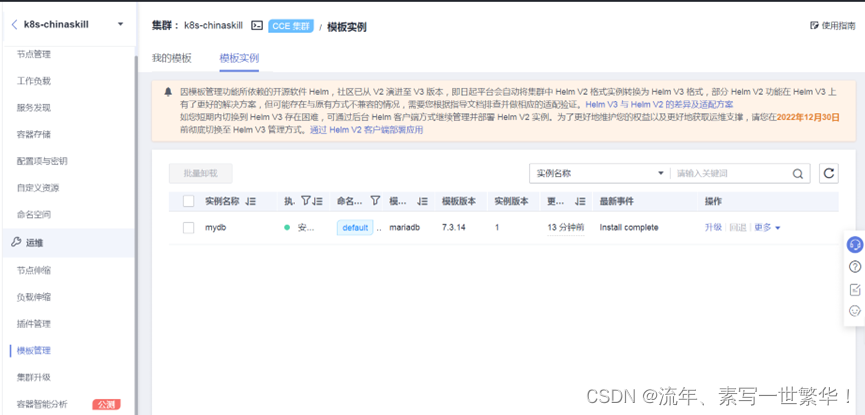The width and height of the screenshot is (865, 415).
Task: Open 插件管理 in the sidebar
Action: 34,323
